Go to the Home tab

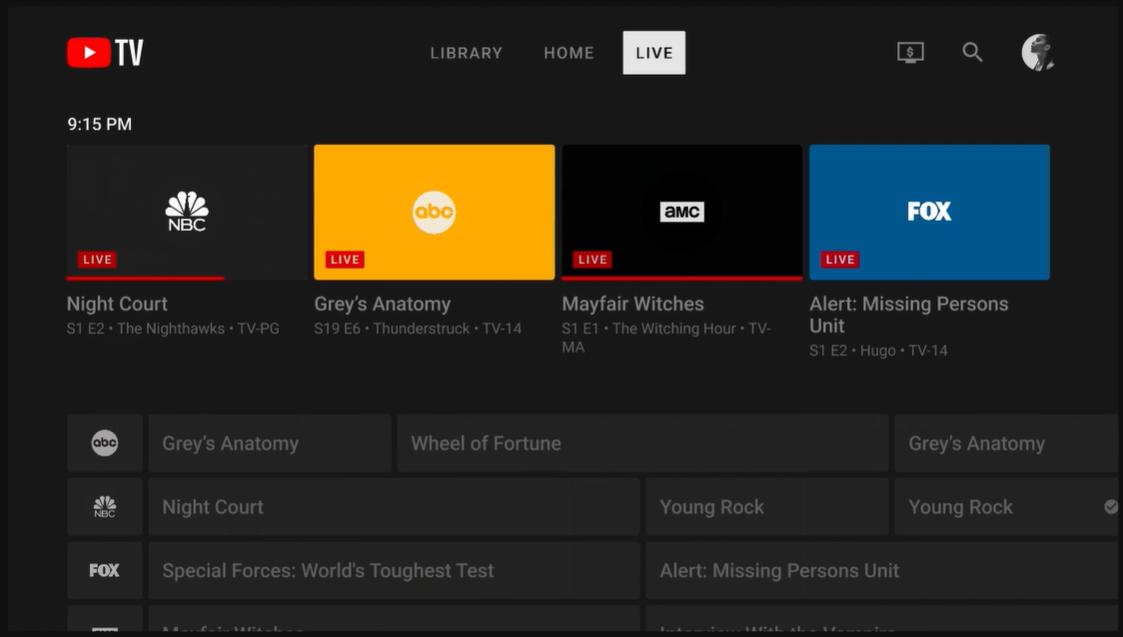click(569, 53)
